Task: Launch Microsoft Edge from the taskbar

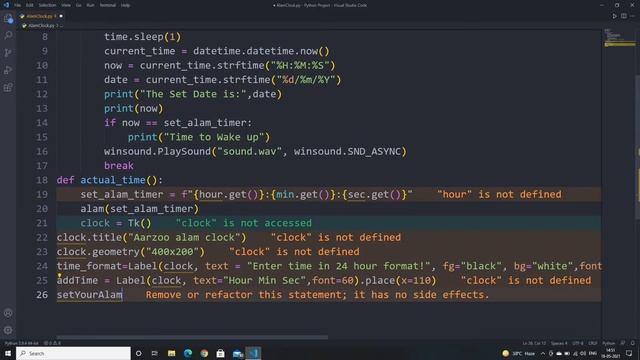Action: [x=188, y=353]
